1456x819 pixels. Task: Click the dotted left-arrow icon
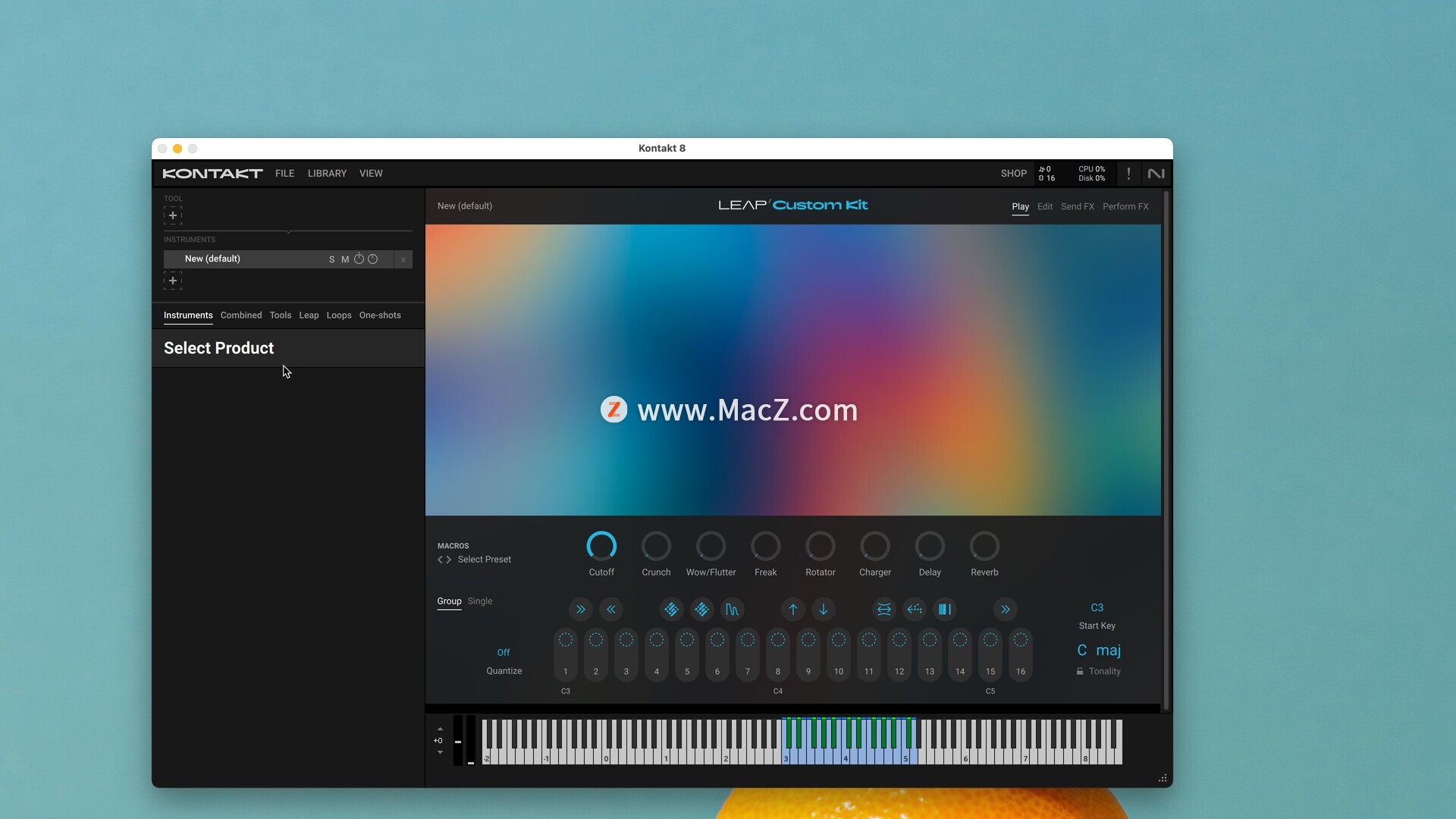coord(915,609)
